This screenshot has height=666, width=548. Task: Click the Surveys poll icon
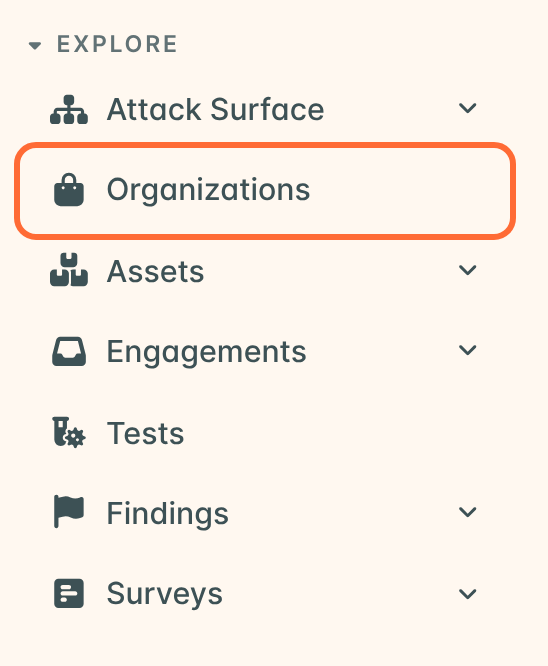[x=69, y=593]
